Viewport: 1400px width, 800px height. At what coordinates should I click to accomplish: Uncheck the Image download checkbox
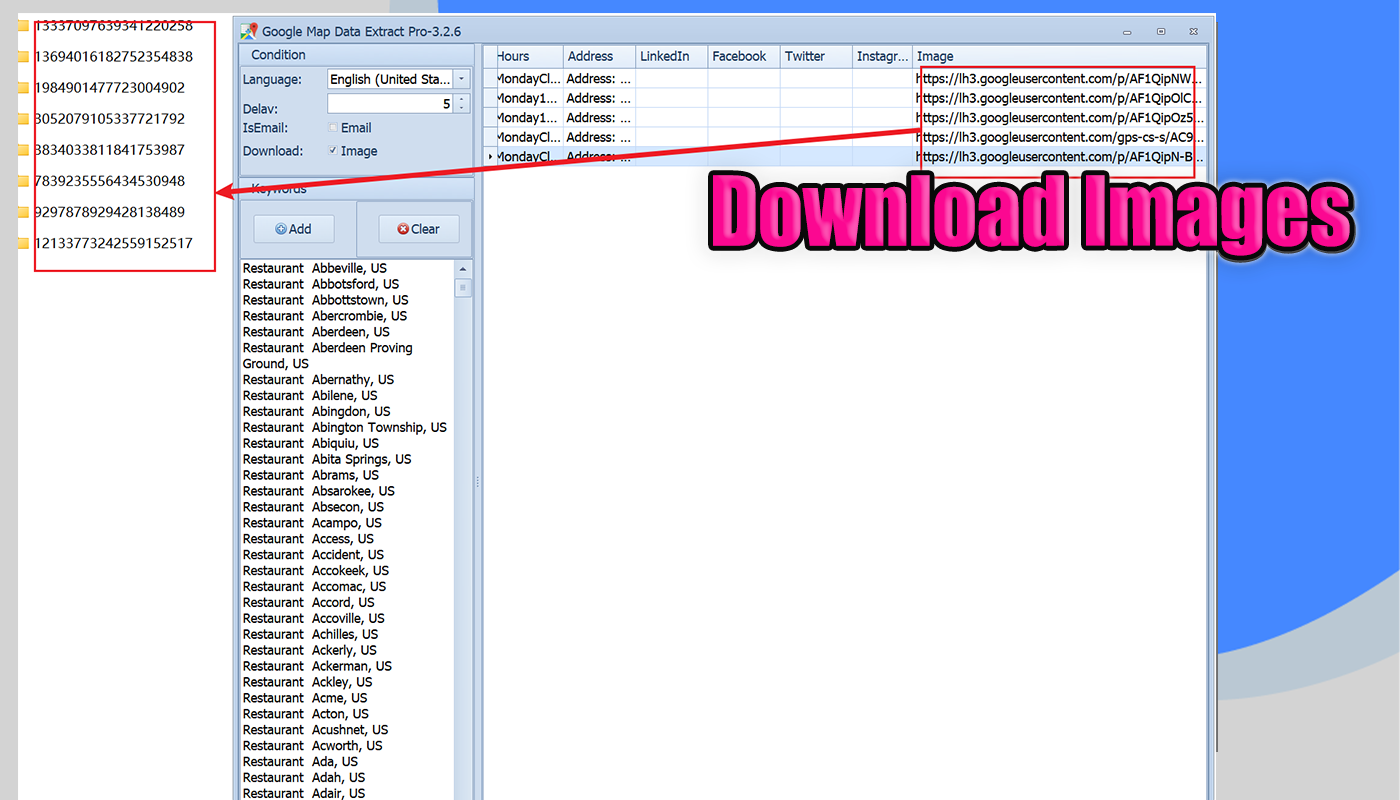click(x=333, y=151)
